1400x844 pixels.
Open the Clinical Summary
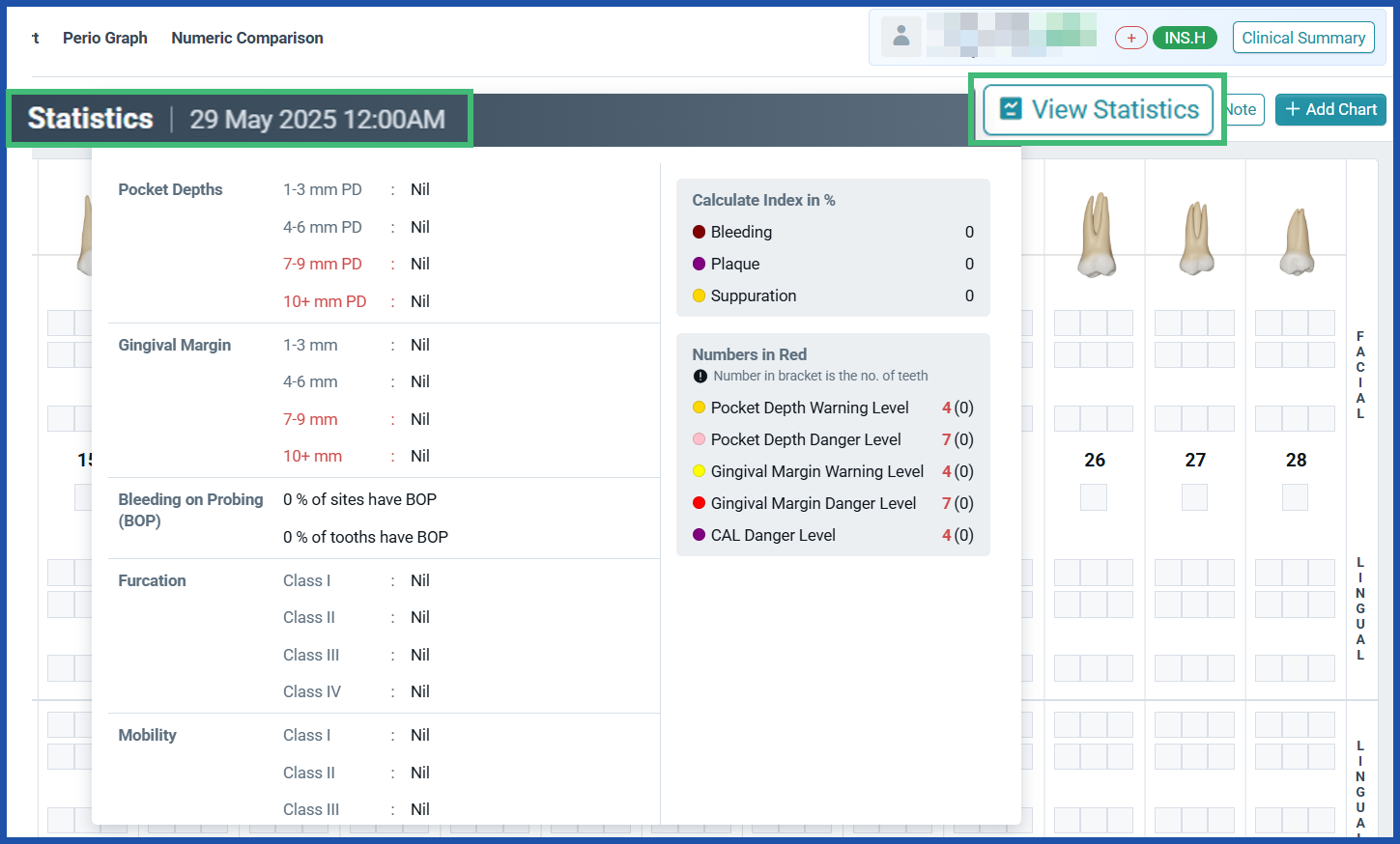pyautogui.click(x=1303, y=37)
